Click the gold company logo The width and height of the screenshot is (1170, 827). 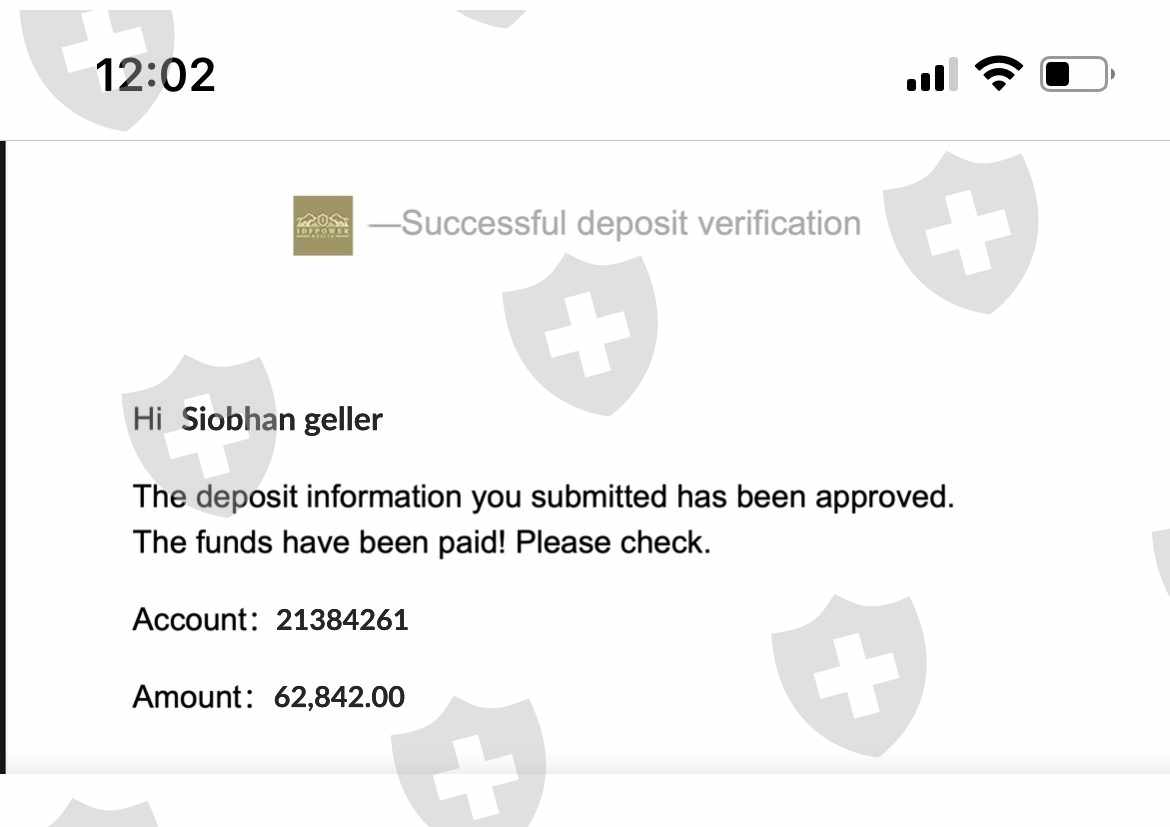[323, 225]
